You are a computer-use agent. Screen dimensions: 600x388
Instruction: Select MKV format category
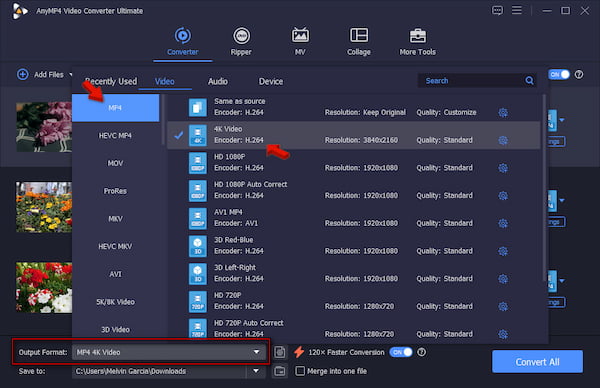(x=116, y=219)
